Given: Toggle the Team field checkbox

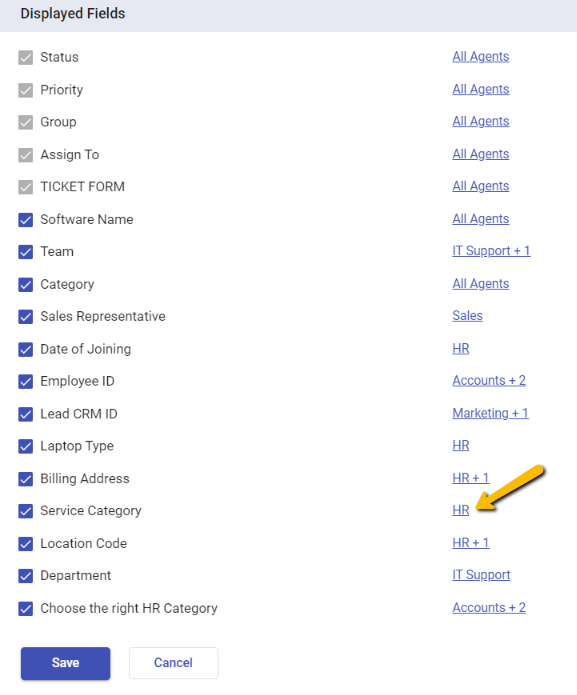Looking at the screenshot, I should (x=26, y=252).
